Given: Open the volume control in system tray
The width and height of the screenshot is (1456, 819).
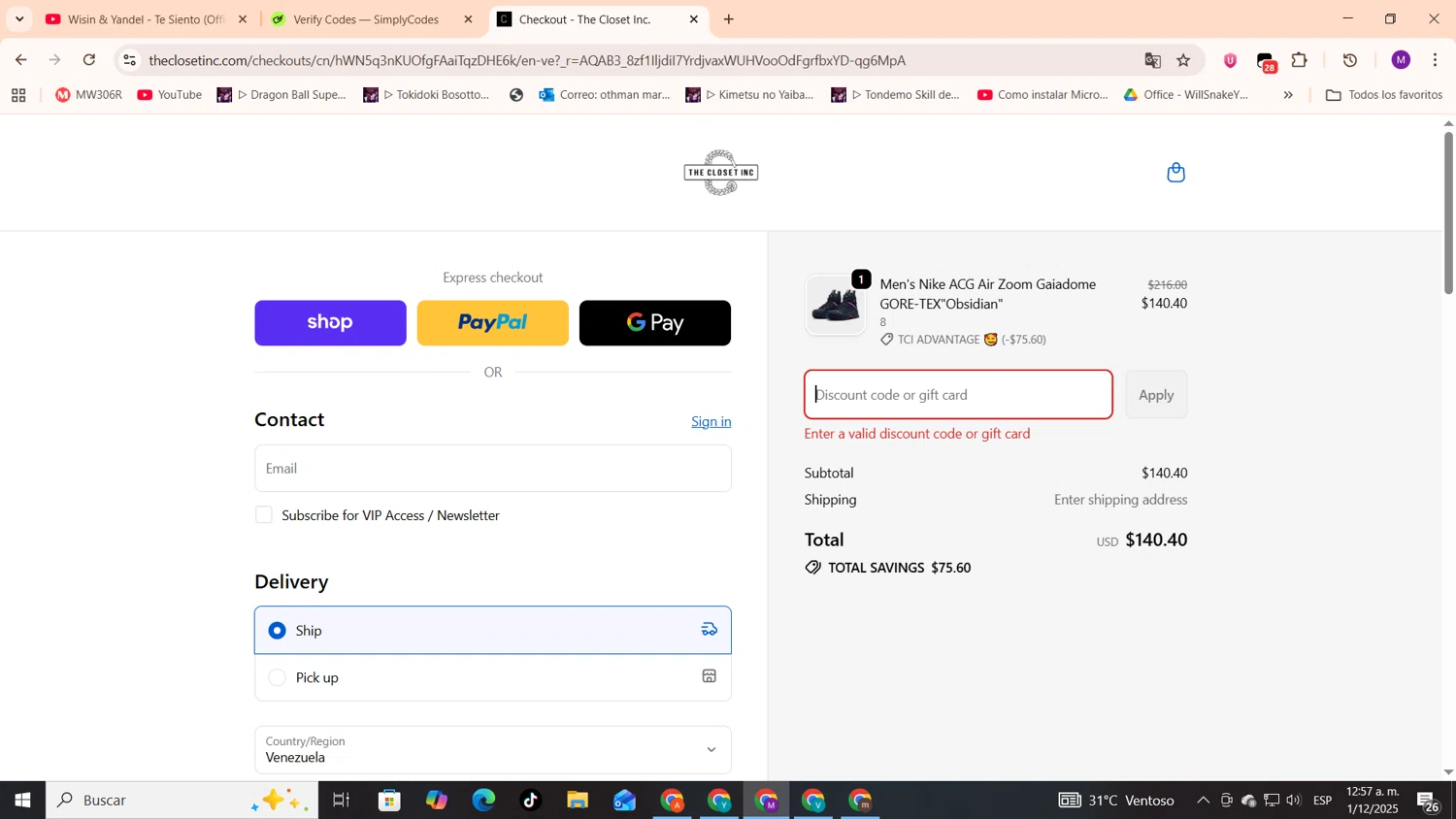Looking at the screenshot, I should coord(1294,801).
